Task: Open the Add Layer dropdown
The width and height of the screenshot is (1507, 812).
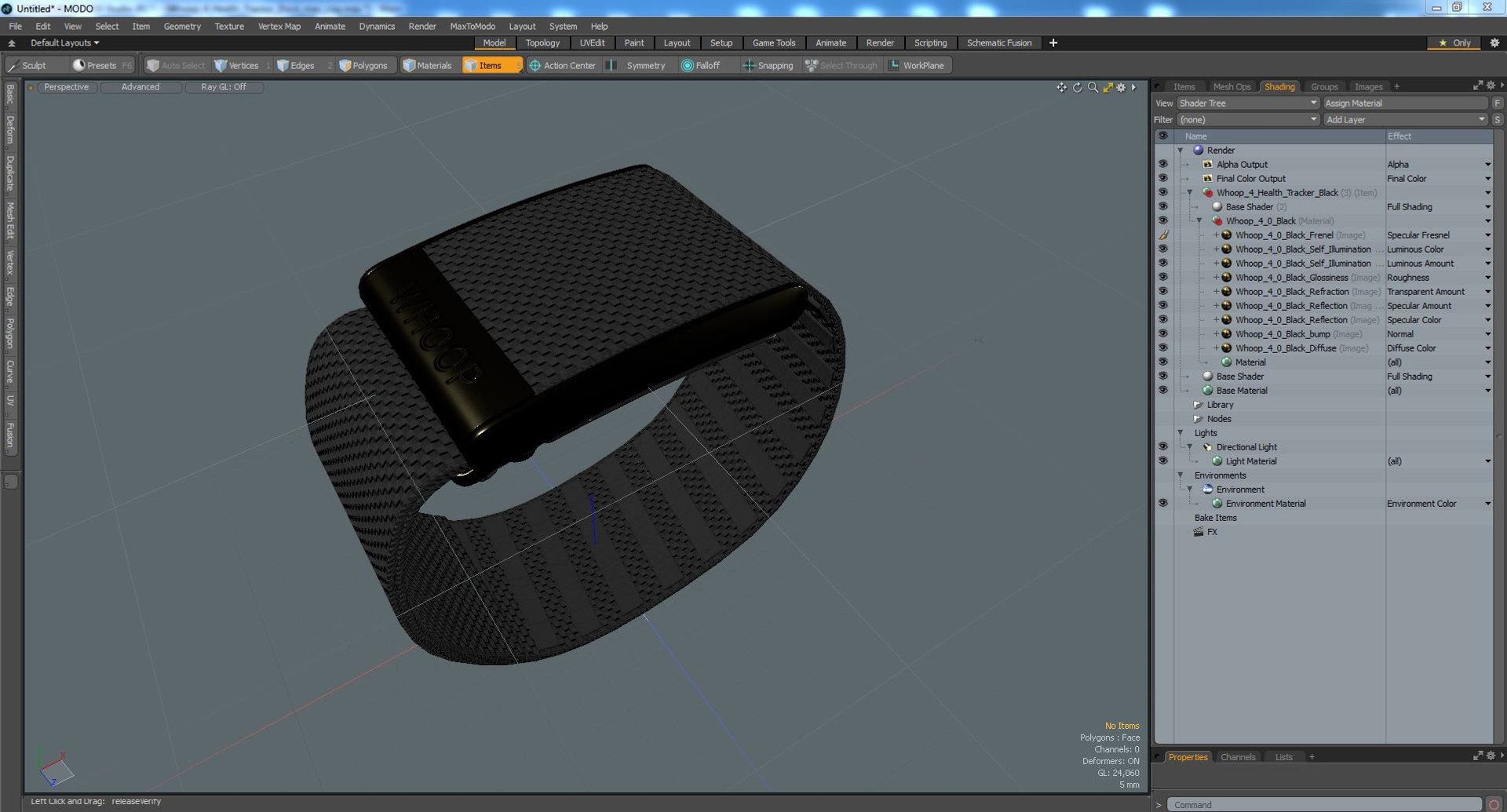Action: pos(1405,119)
